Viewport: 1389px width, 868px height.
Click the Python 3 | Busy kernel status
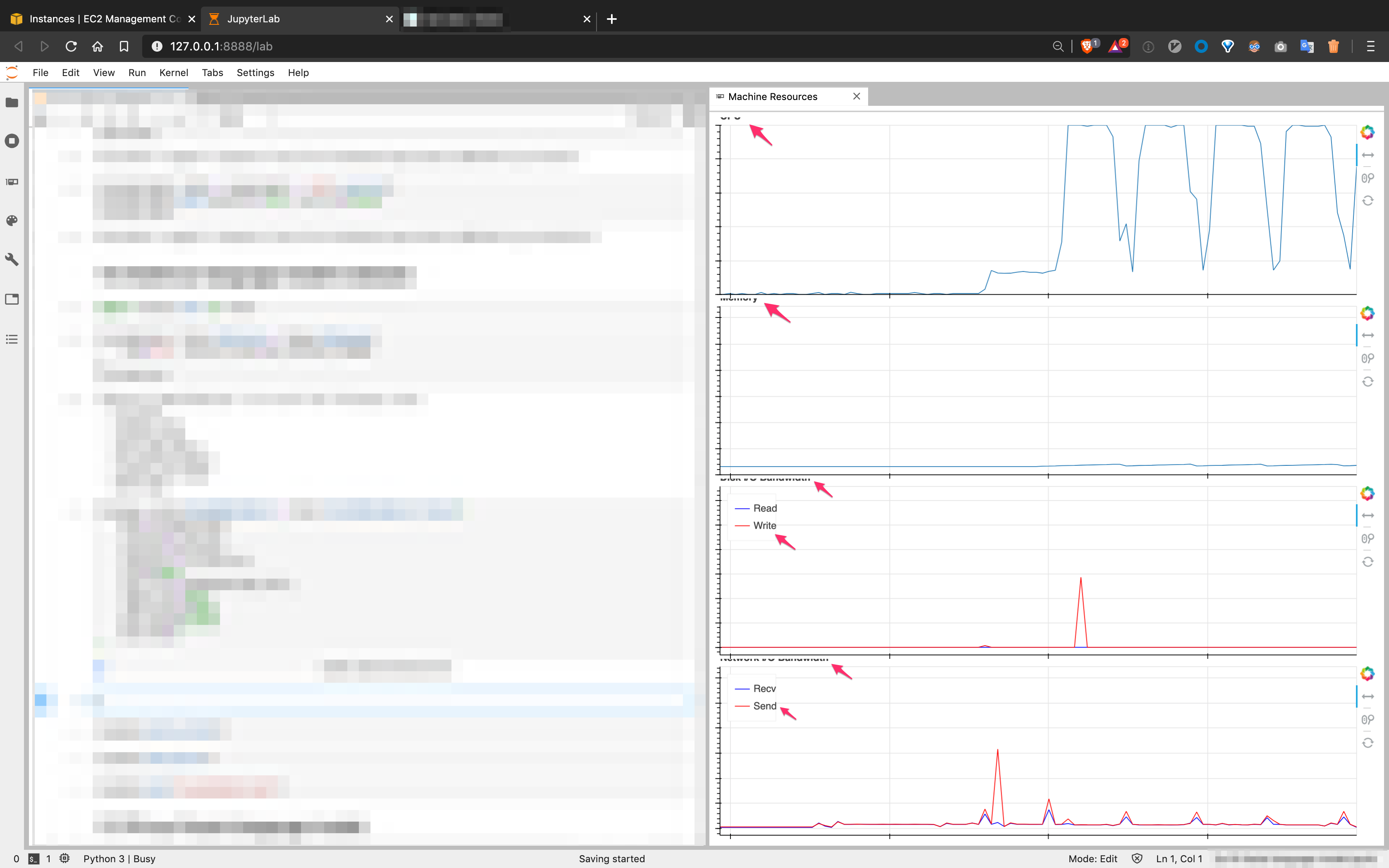tap(119, 859)
